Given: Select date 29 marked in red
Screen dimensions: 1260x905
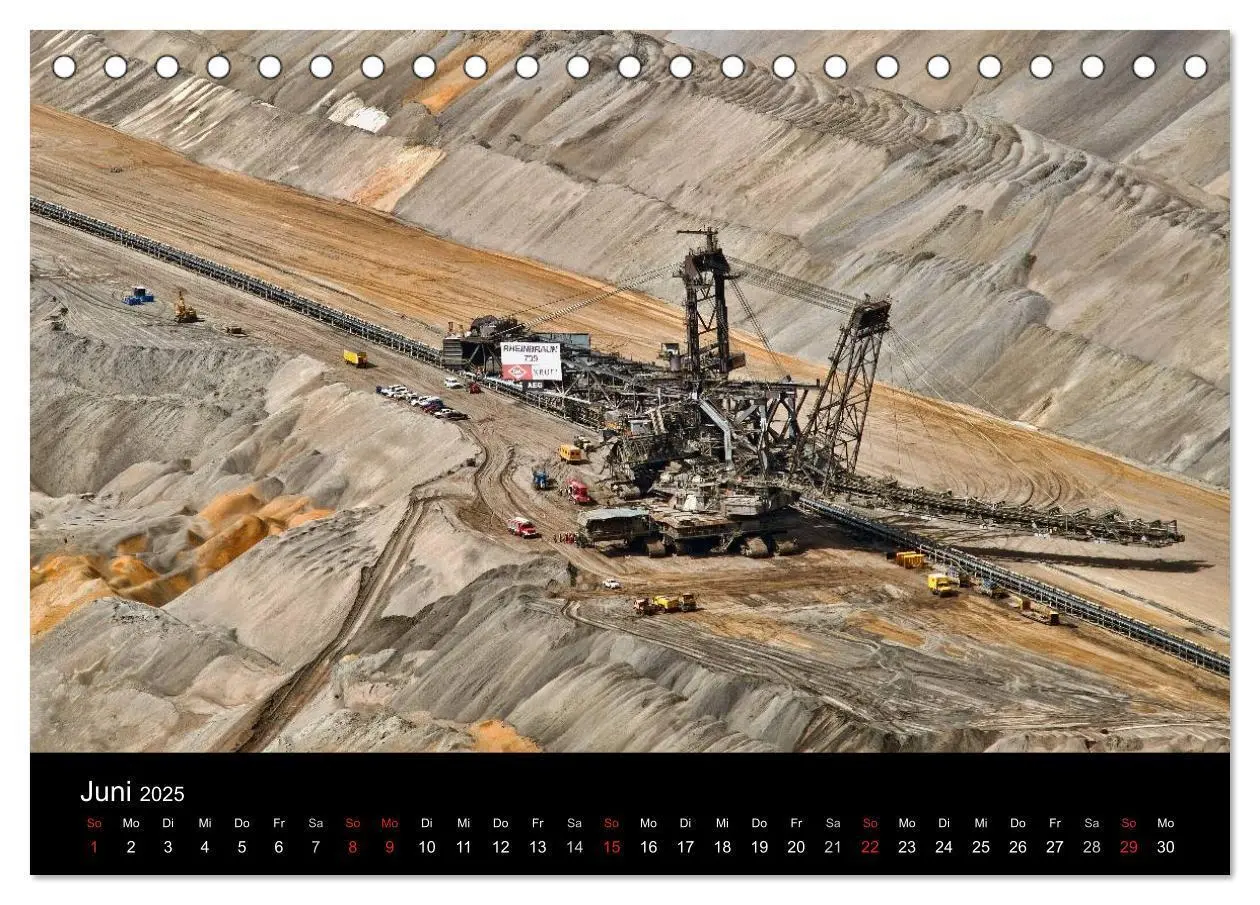Looking at the screenshot, I should pyautogui.click(x=1128, y=847).
